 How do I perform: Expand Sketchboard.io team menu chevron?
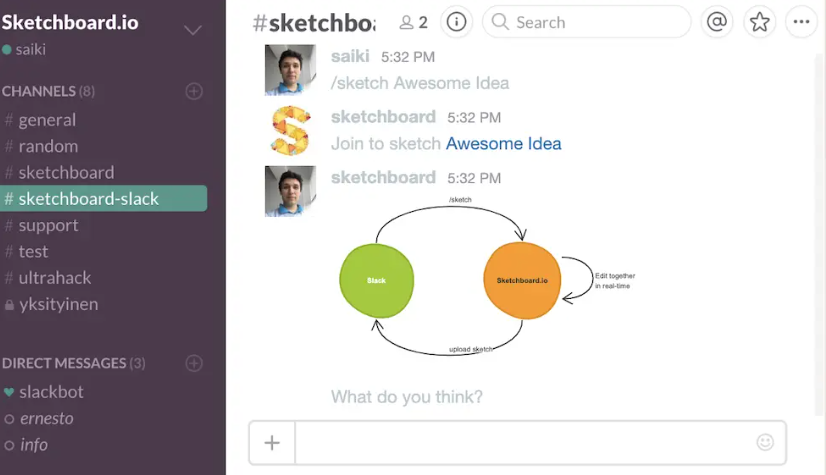coord(193,30)
